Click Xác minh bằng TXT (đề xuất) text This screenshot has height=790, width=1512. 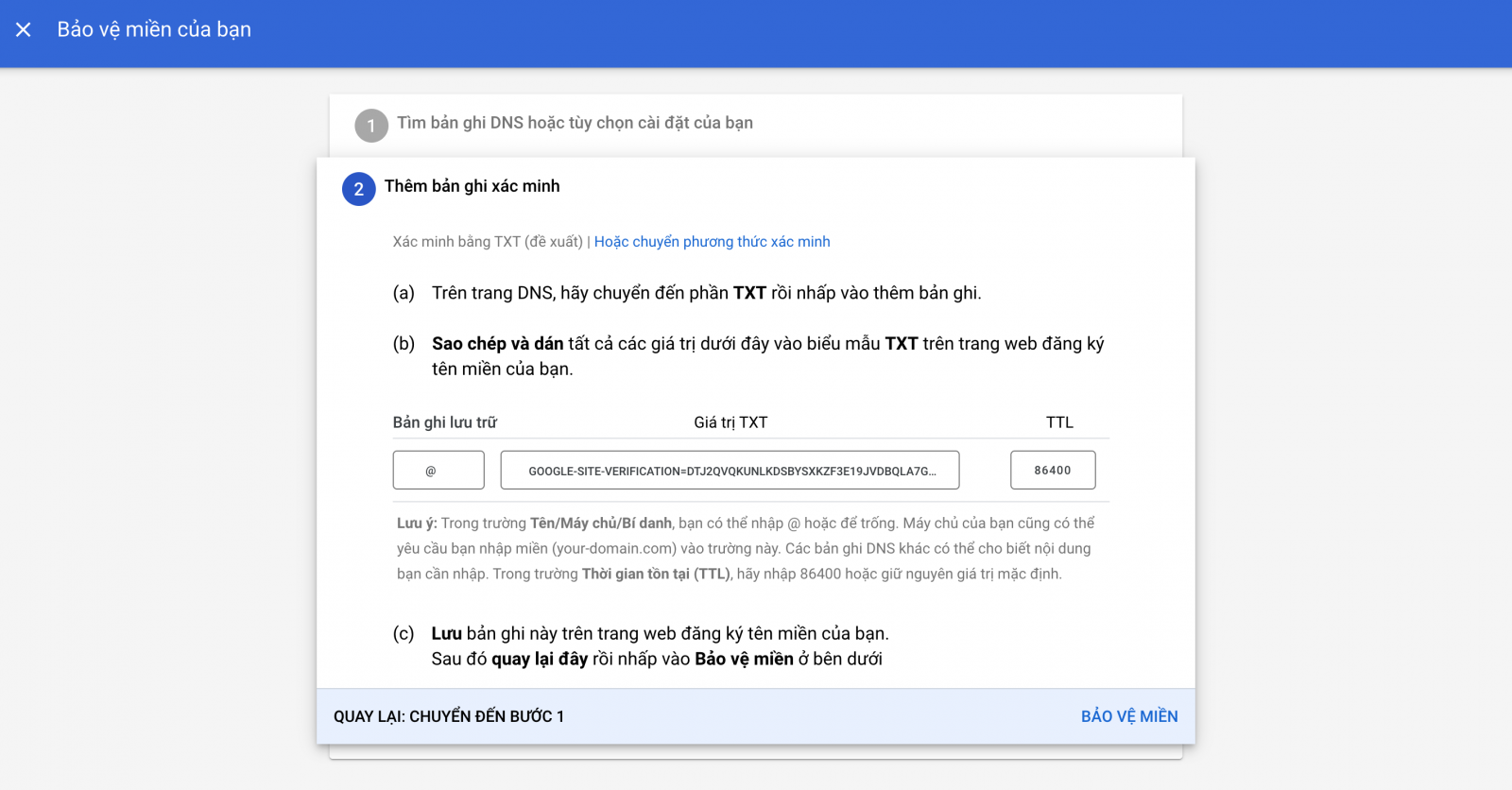coord(488,242)
